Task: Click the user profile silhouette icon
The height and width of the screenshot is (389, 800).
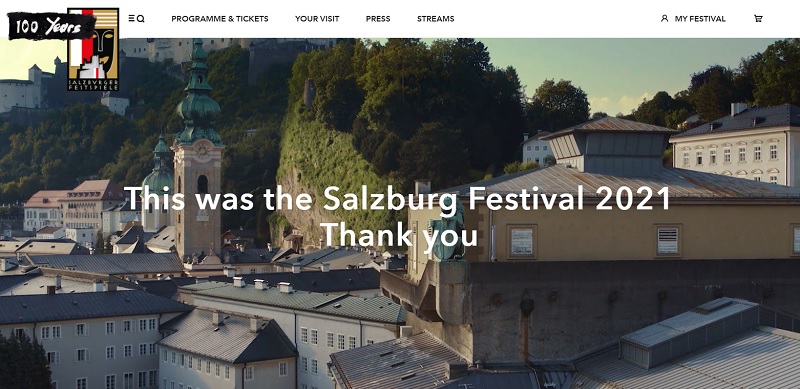Action: (x=664, y=18)
